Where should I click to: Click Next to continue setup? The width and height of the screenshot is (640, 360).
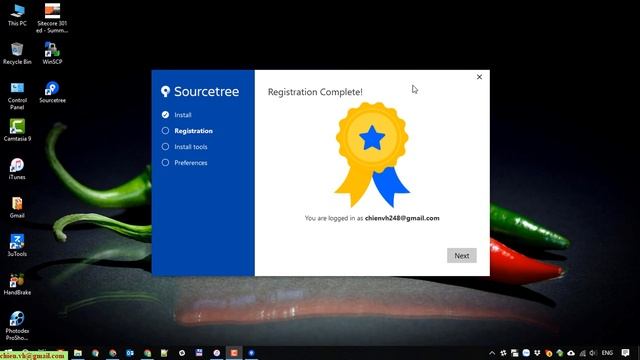[x=462, y=256]
